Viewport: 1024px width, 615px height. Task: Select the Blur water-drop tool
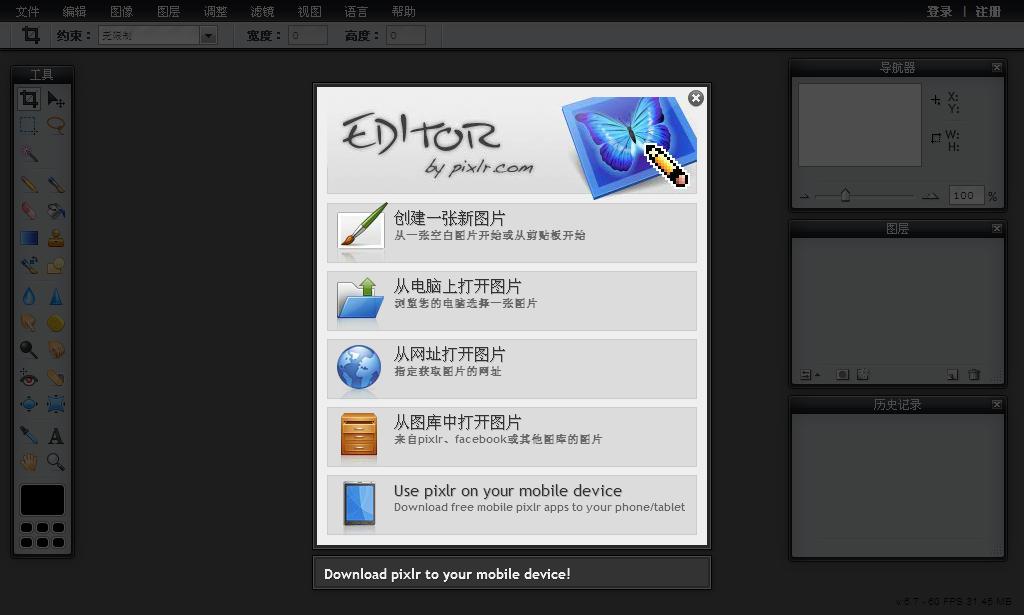(x=29, y=296)
